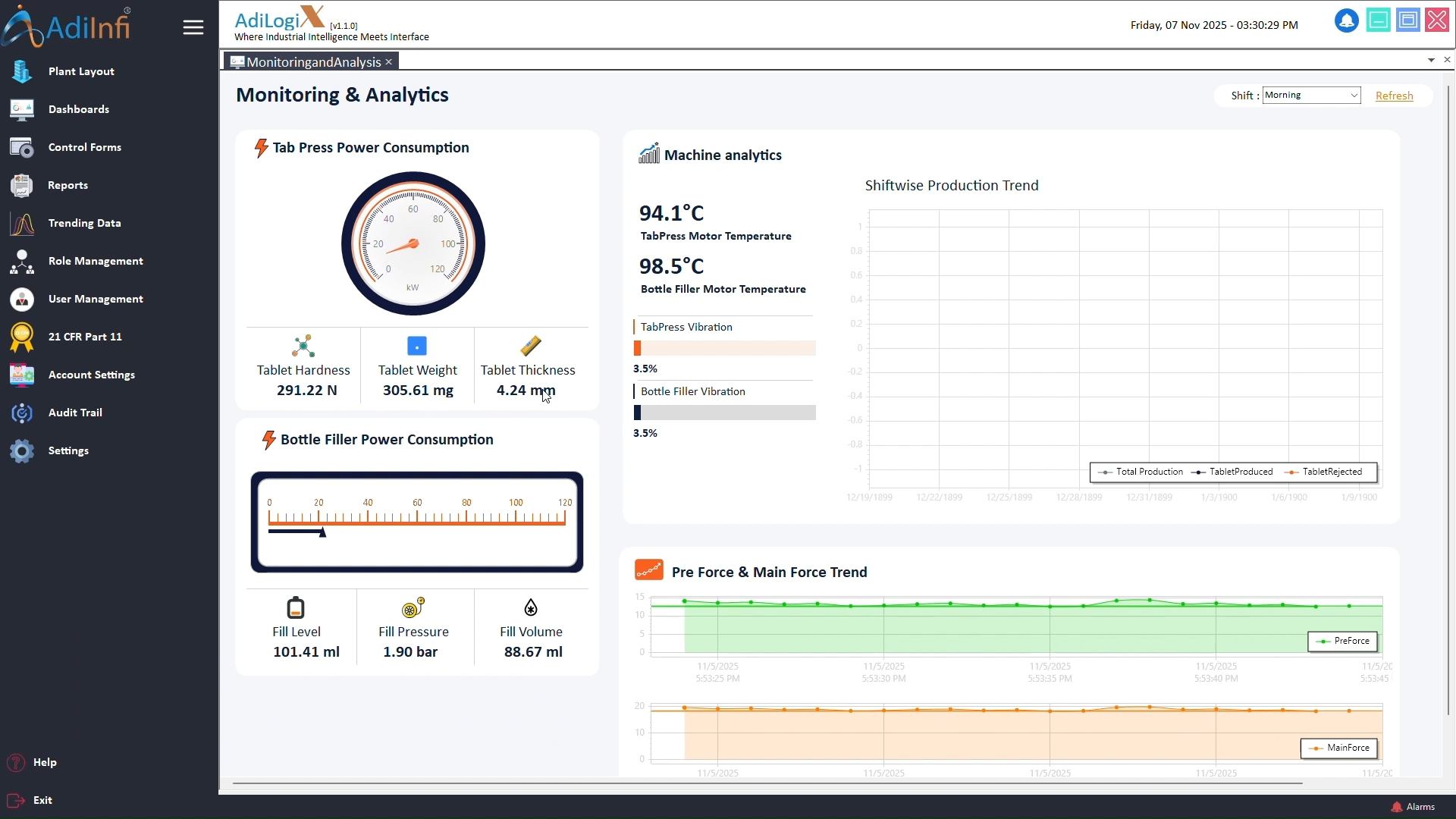Click the TabPress Vibration level bar
Screen dimensions: 1456x819
pos(724,347)
